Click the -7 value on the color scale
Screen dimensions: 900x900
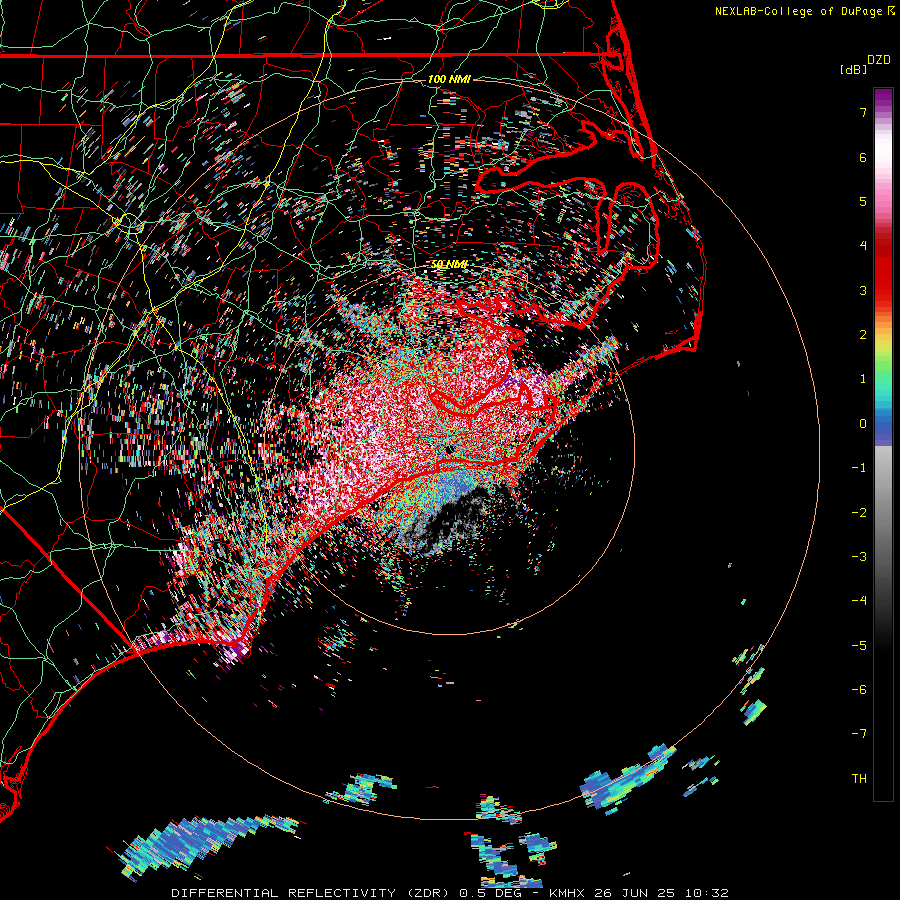859,734
